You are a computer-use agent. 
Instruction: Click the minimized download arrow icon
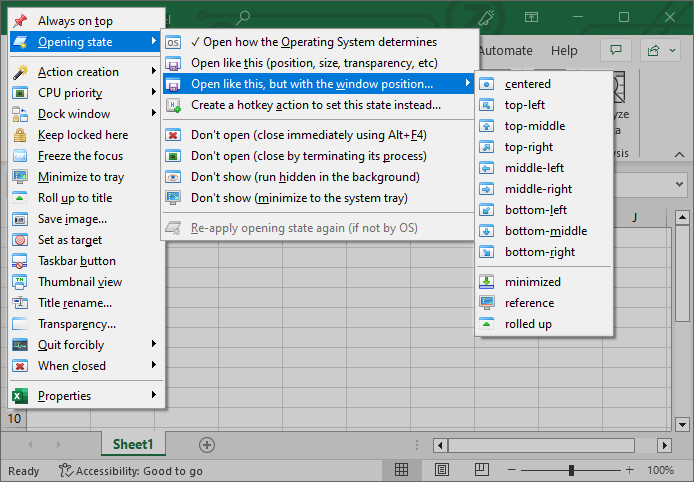click(x=486, y=282)
